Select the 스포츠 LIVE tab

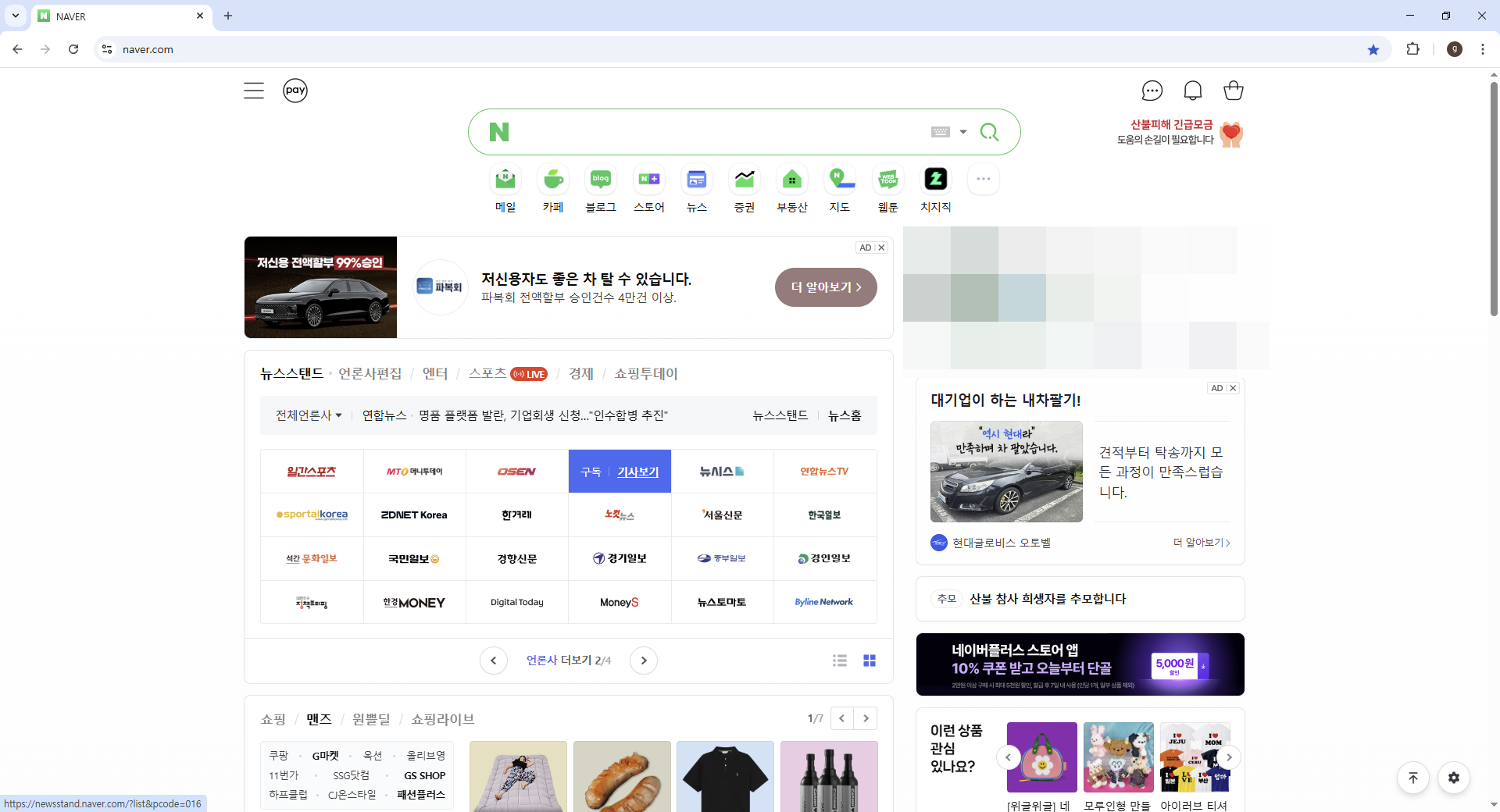[x=508, y=374]
